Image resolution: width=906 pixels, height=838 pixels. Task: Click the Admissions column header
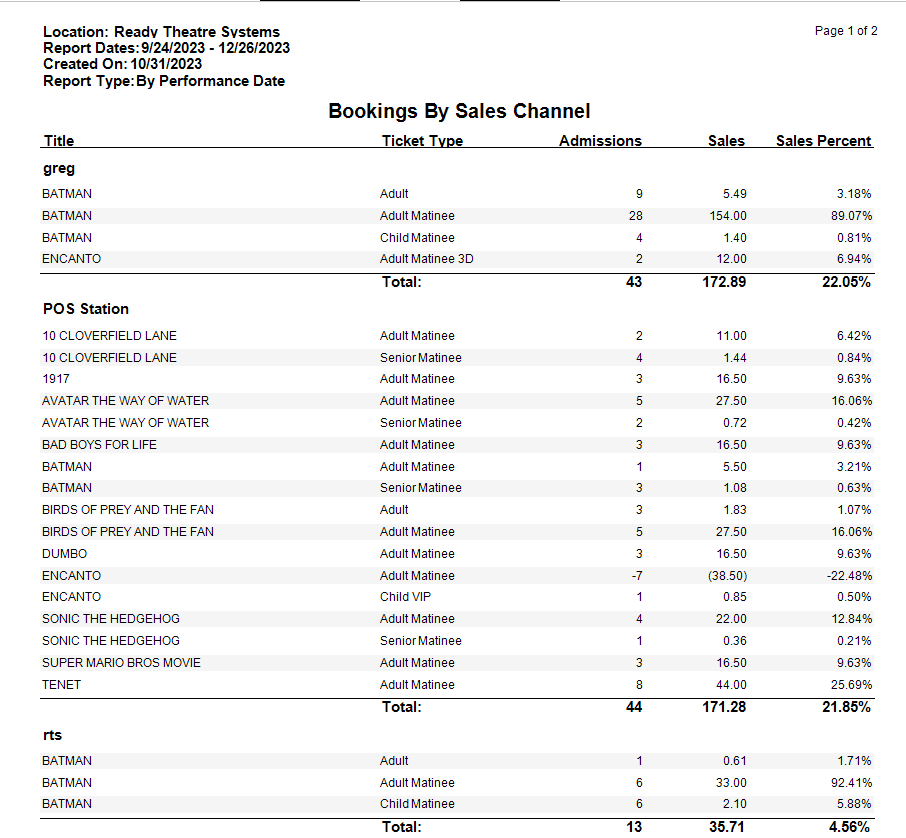point(600,141)
